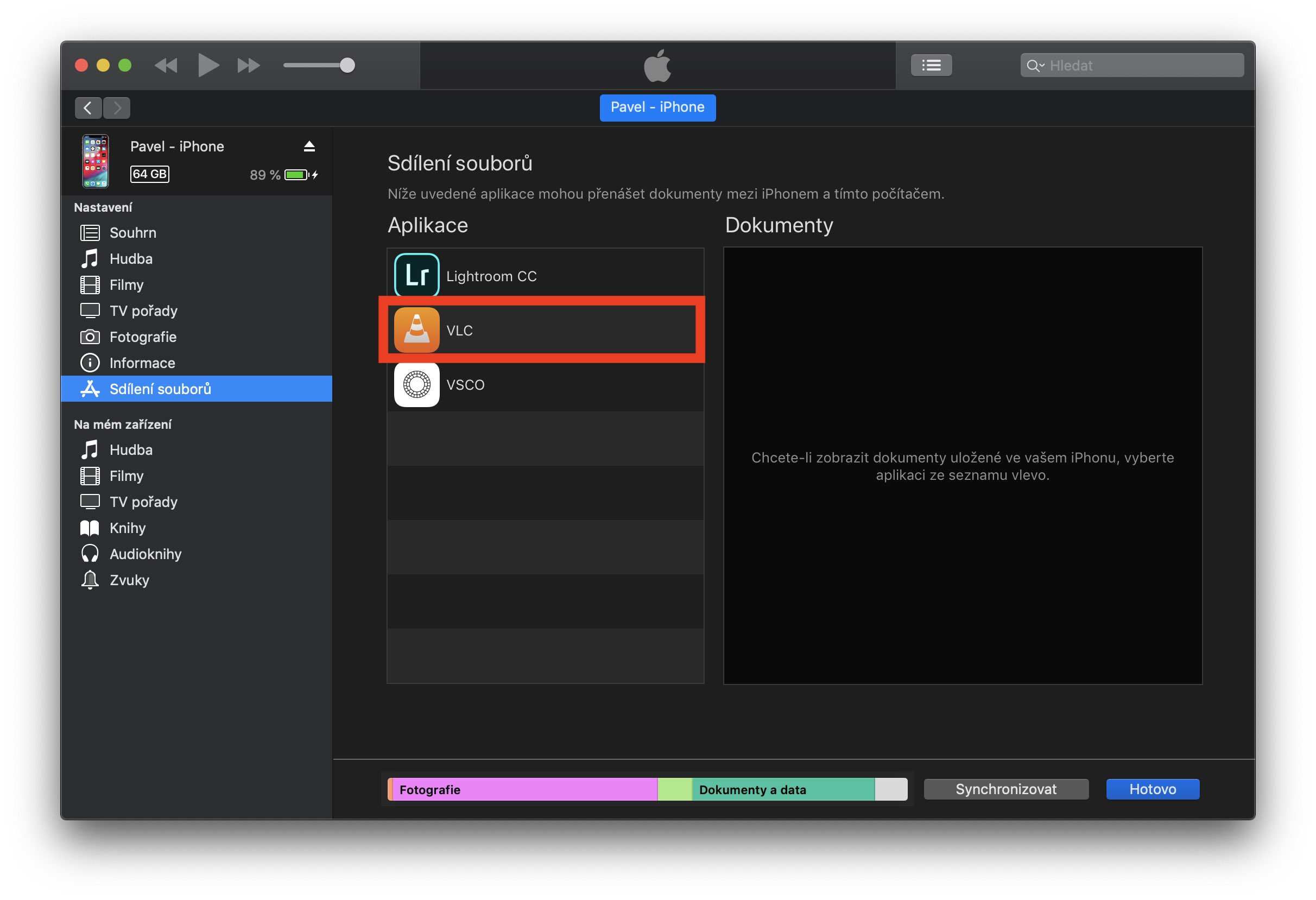Select Sdílení souborů in the sidebar
The width and height of the screenshot is (1316, 900).
pyautogui.click(x=196, y=389)
